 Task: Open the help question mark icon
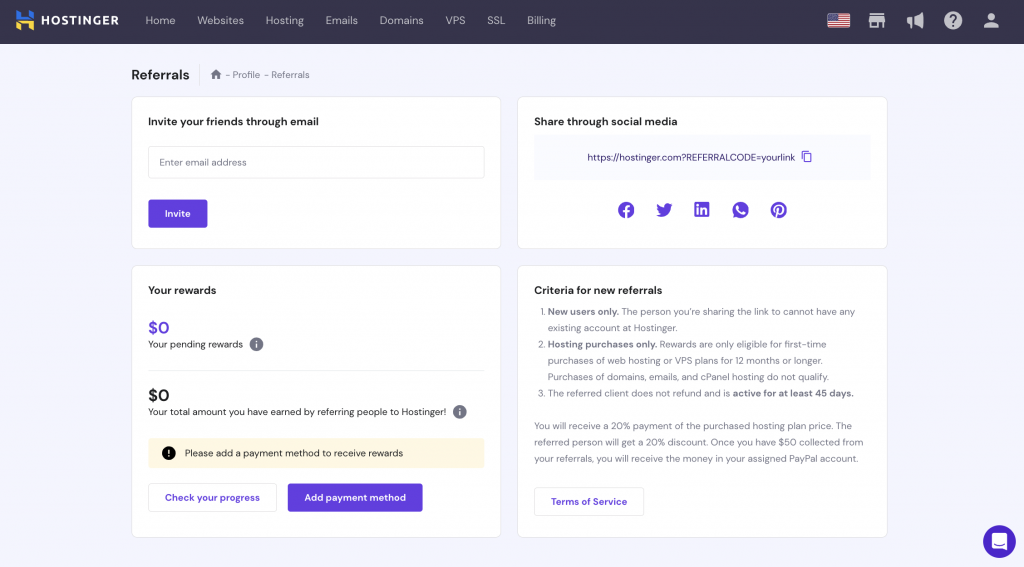pyautogui.click(x=953, y=20)
